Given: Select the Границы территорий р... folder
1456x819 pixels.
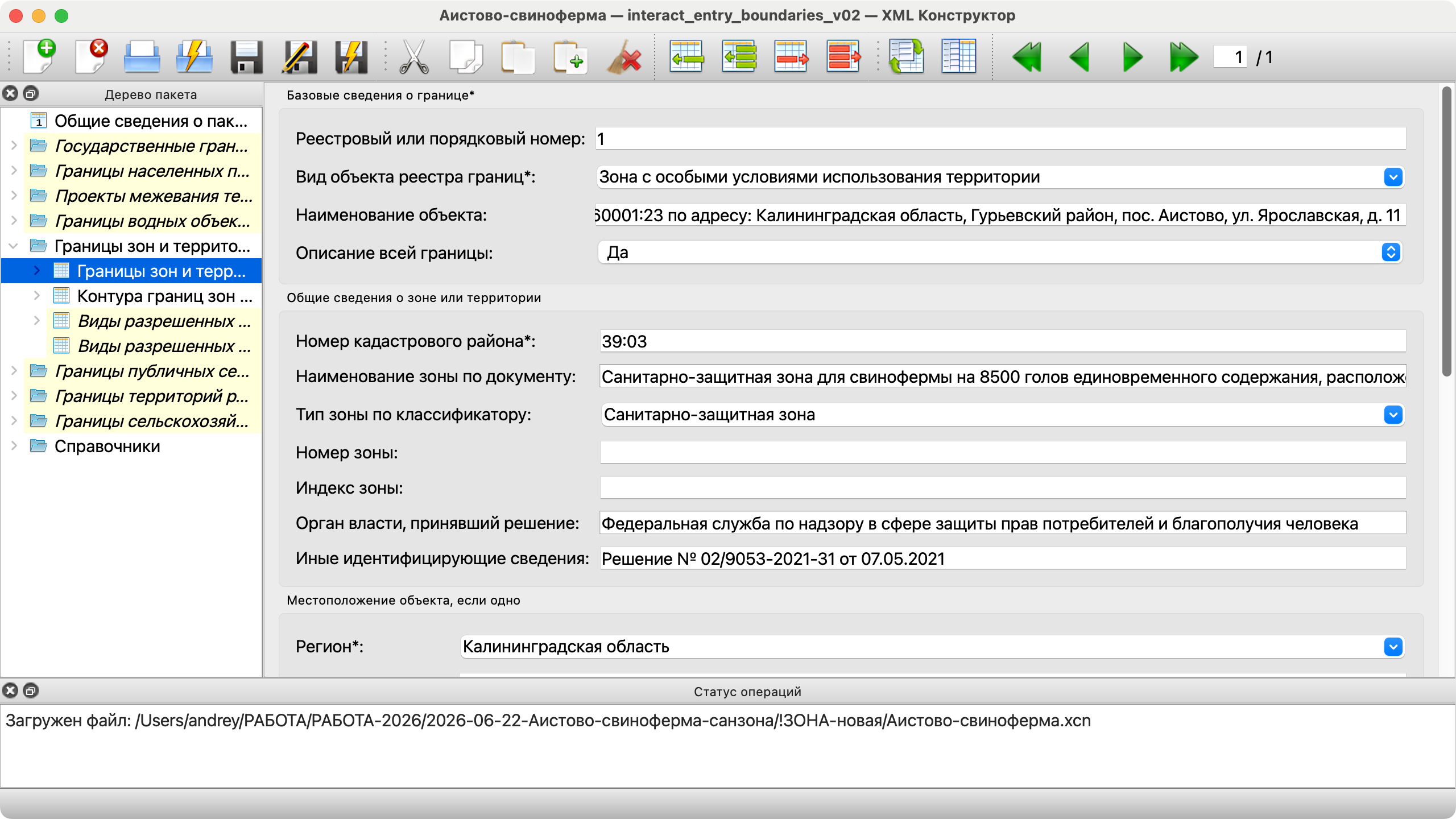Looking at the screenshot, I should pos(152,396).
